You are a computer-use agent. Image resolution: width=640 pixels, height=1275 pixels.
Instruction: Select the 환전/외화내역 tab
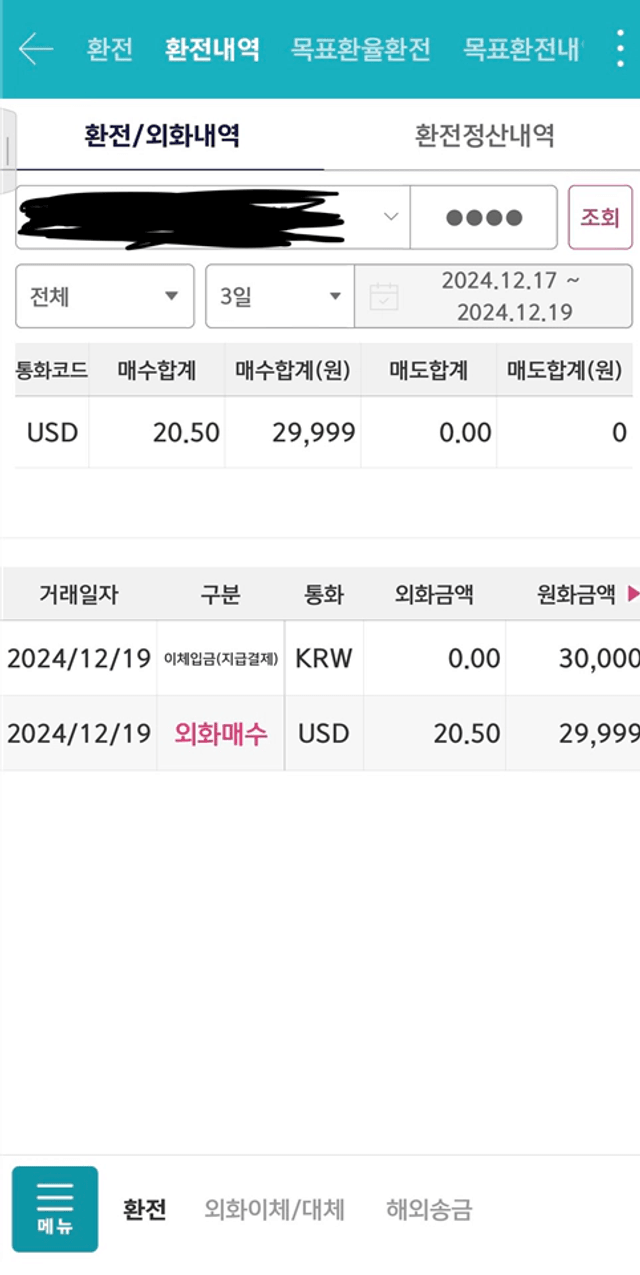click(x=162, y=135)
